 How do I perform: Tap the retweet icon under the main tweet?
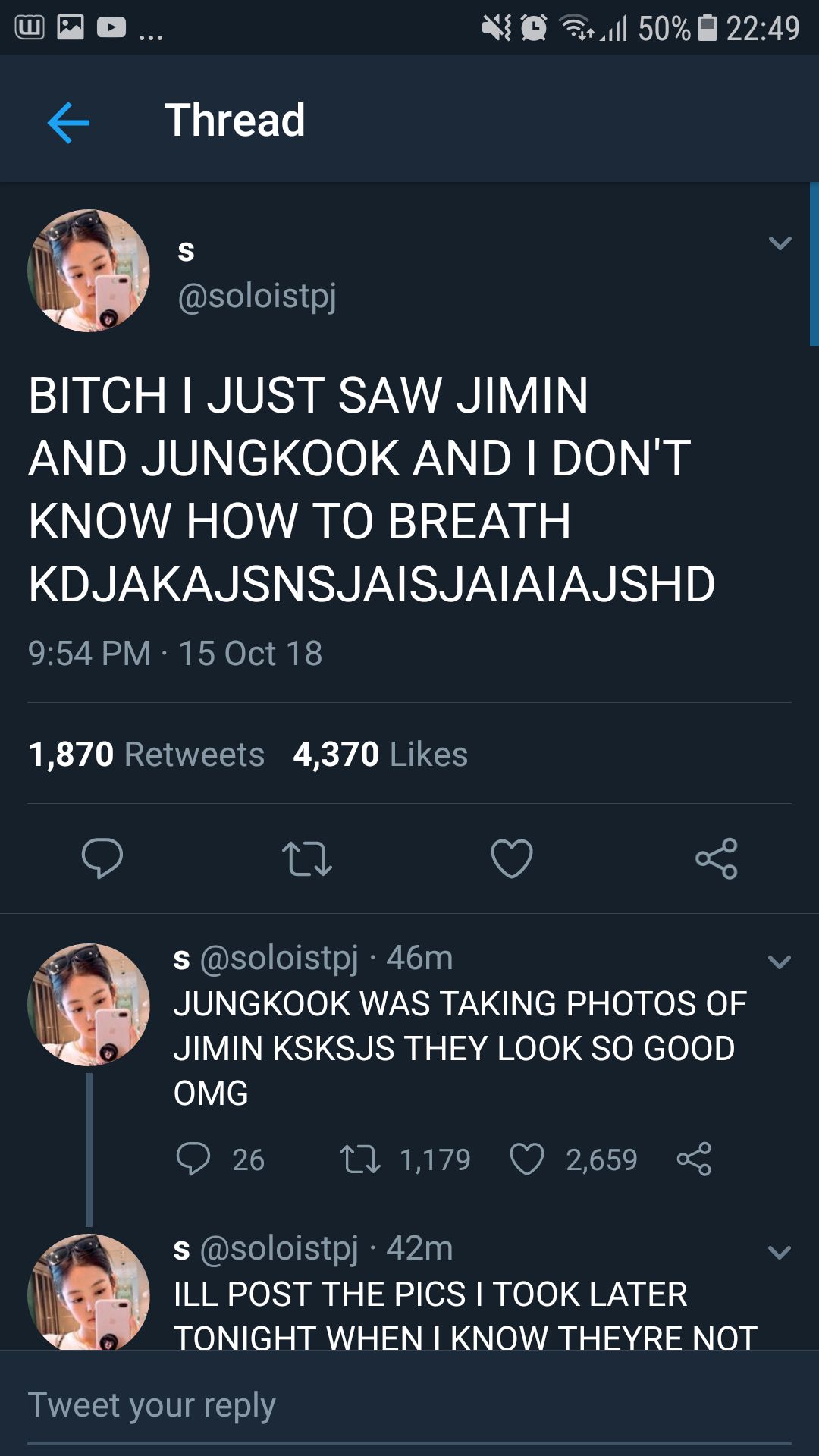[x=307, y=858]
